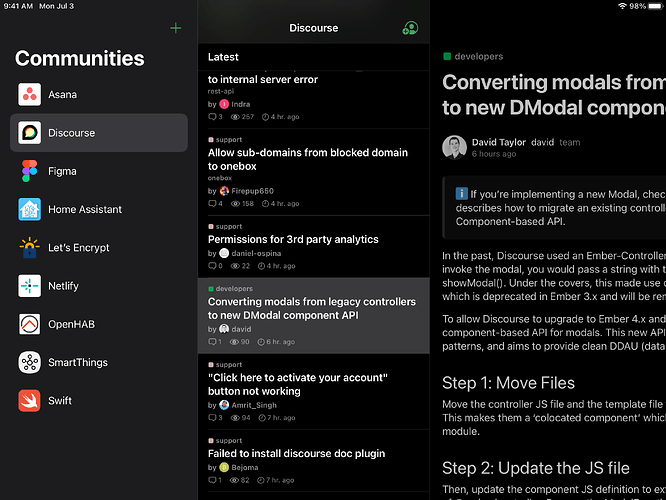Image resolution: width=666 pixels, height=500 pixels.
Task: Select Asana in the Communities list
Action: pos(99,94)
